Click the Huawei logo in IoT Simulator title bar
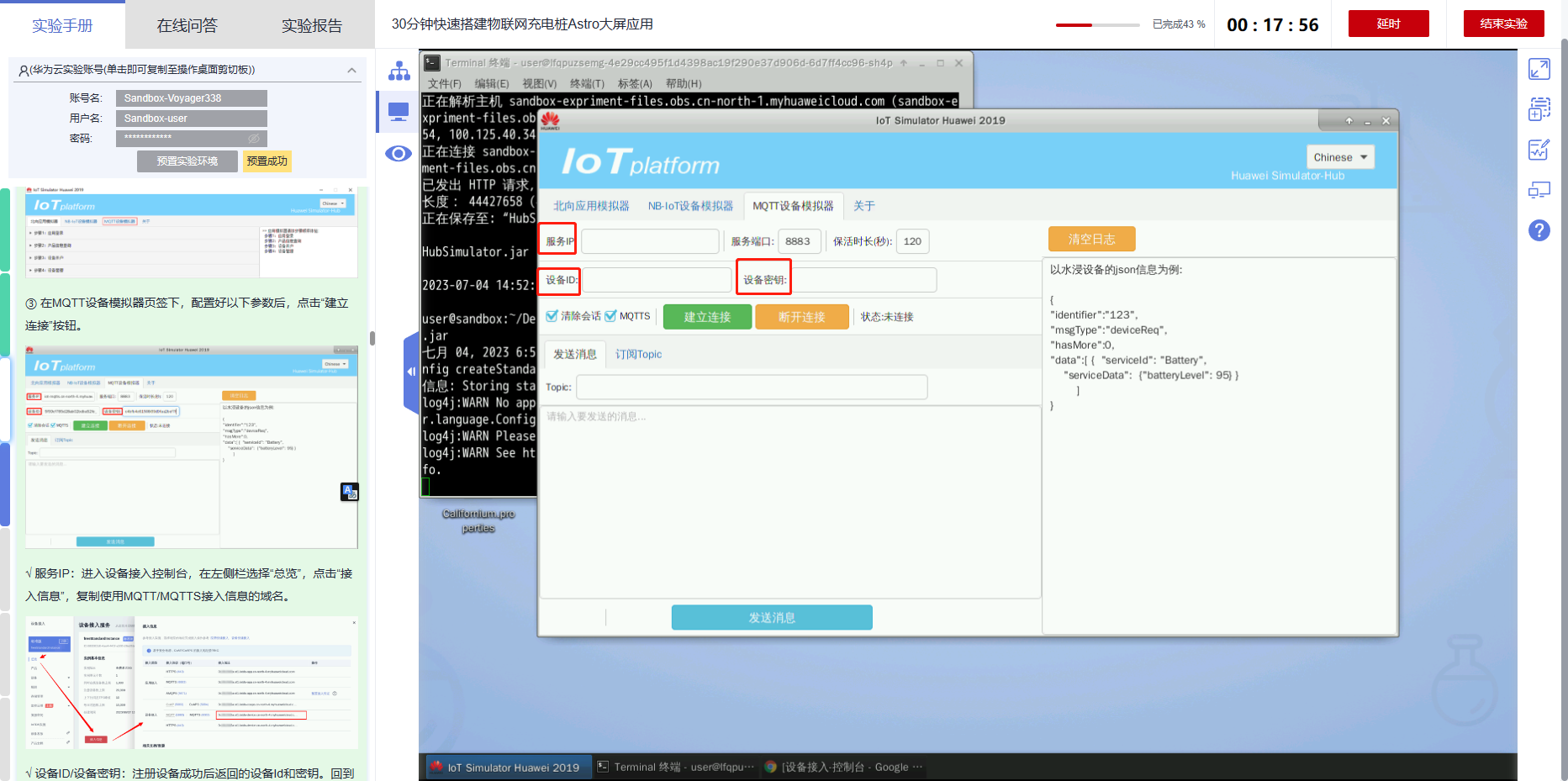Viewport: 1568px width, 781px height. tap(550, 120)
